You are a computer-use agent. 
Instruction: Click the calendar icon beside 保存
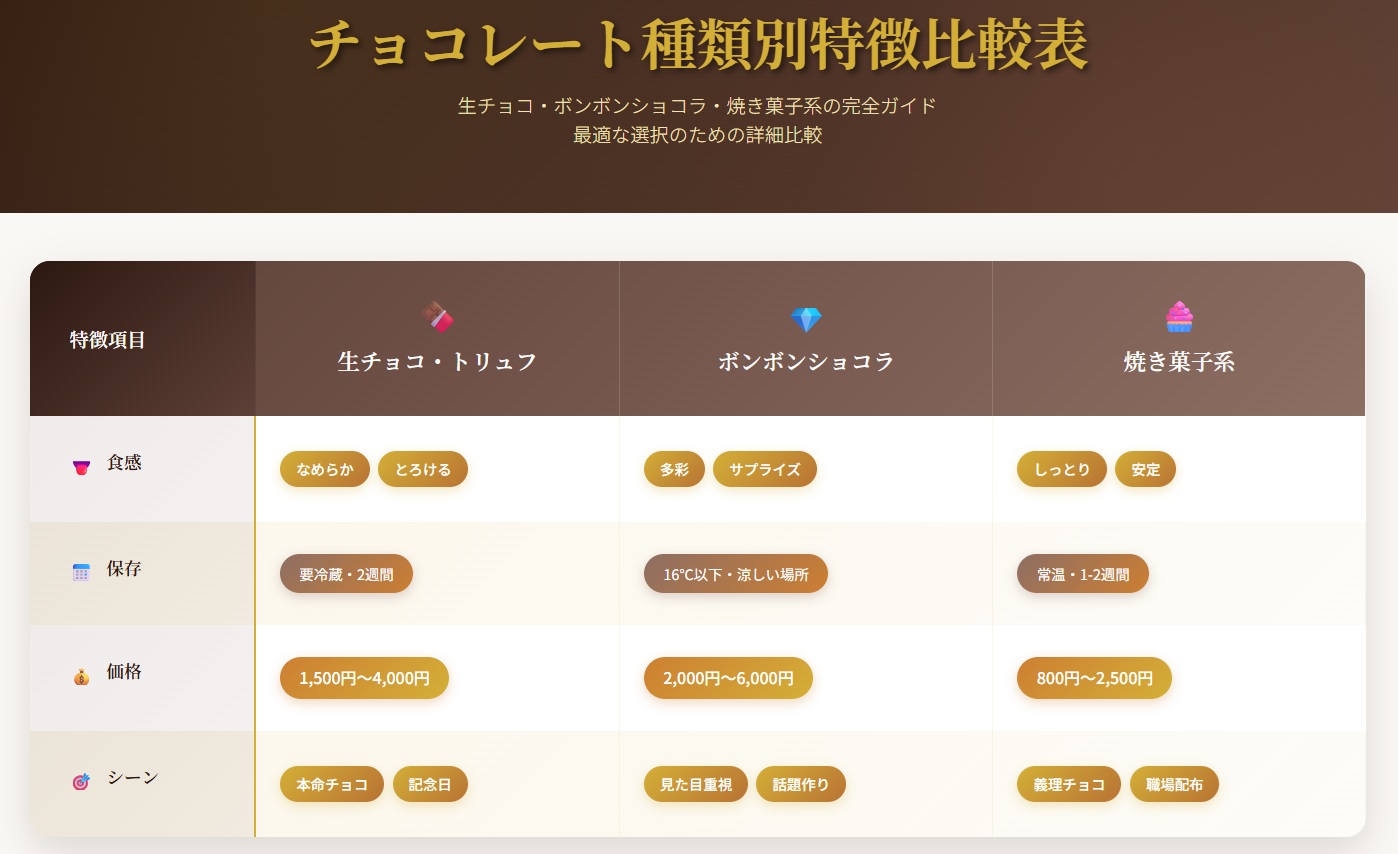(x=82, y=572)
